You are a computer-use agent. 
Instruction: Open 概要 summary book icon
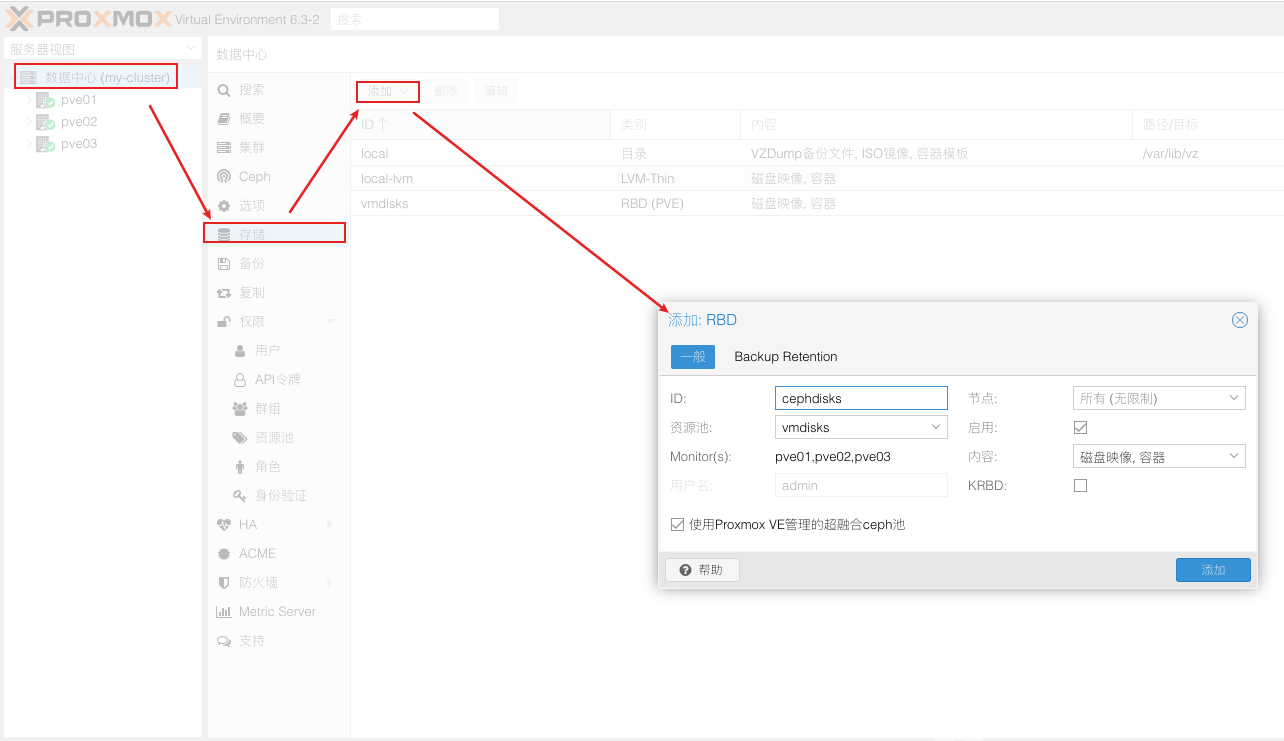(224, 119)
